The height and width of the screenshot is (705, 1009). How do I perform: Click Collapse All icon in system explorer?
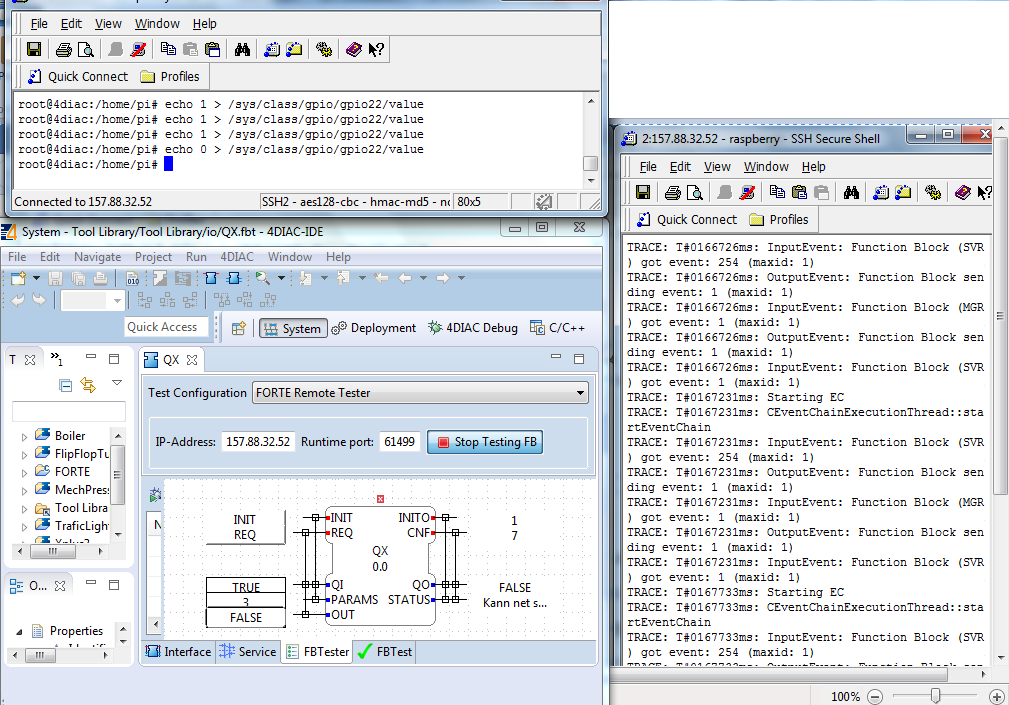[65, 385]
